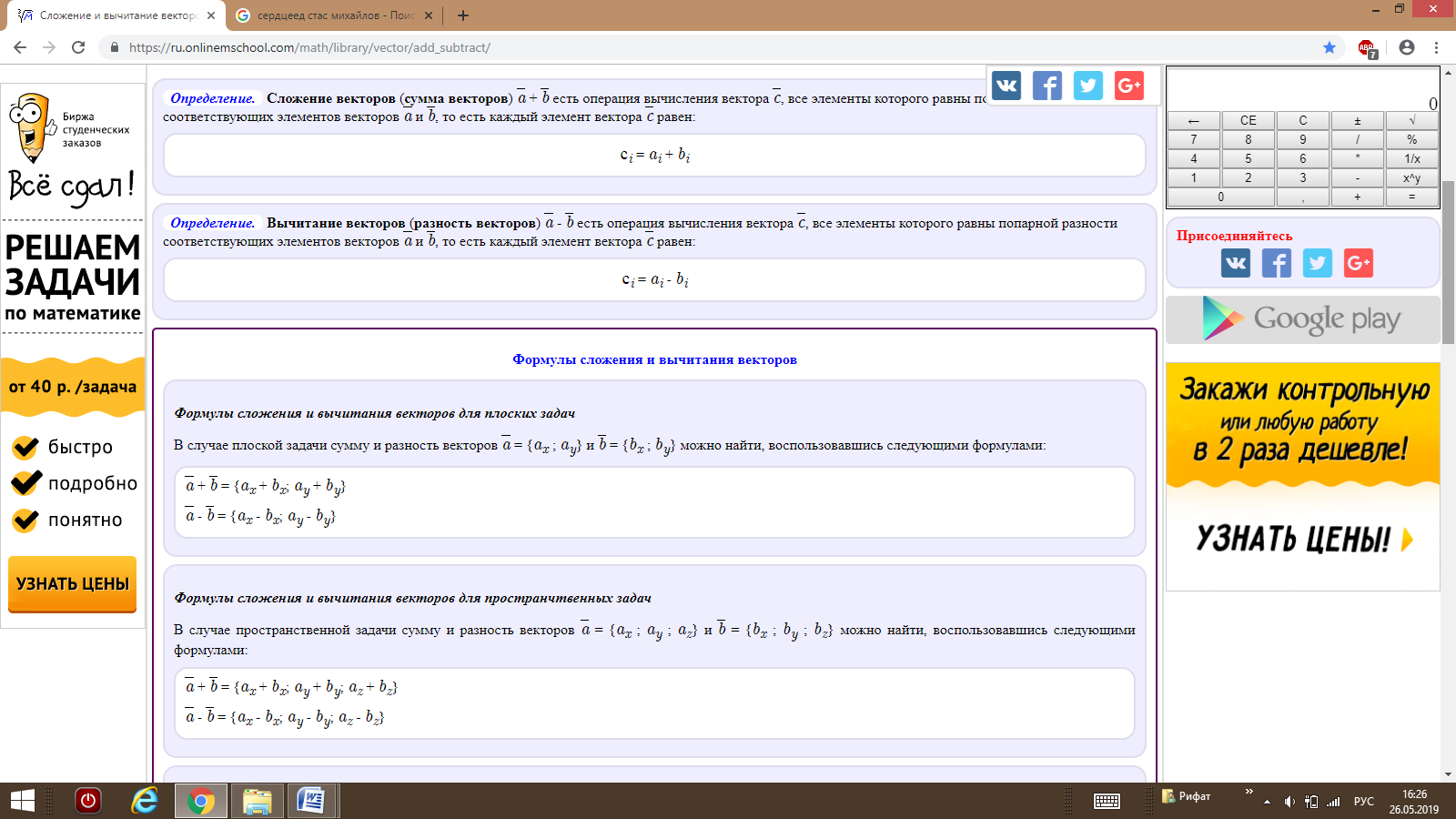Reload the page with refresh icon
1456x819 pixels.
(x=78, y=47)
